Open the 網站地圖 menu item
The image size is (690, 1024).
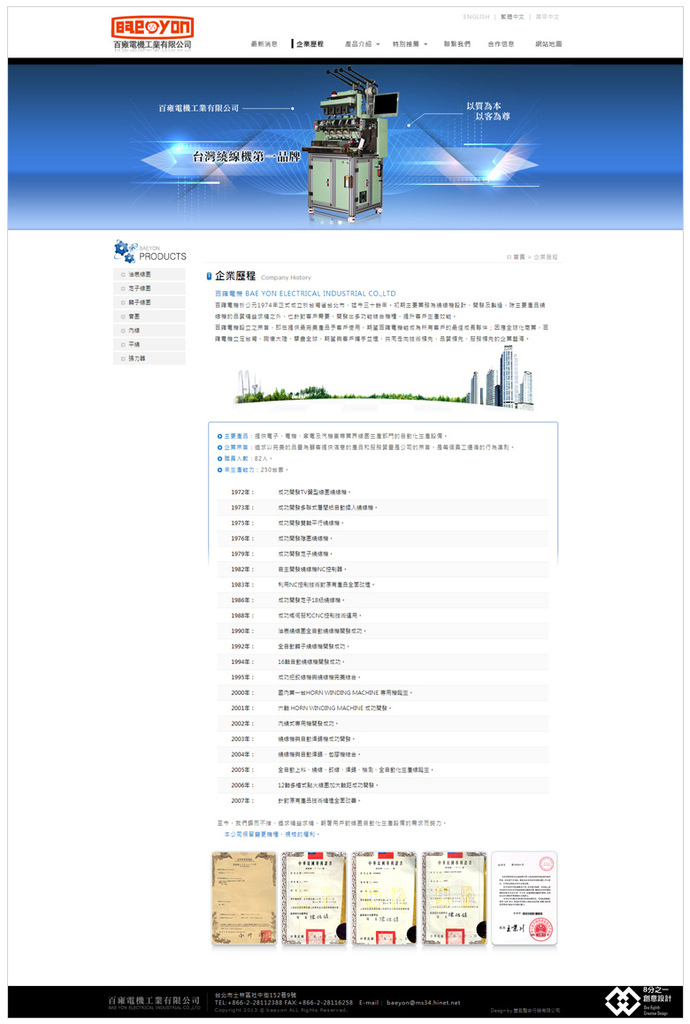(548, 44)
